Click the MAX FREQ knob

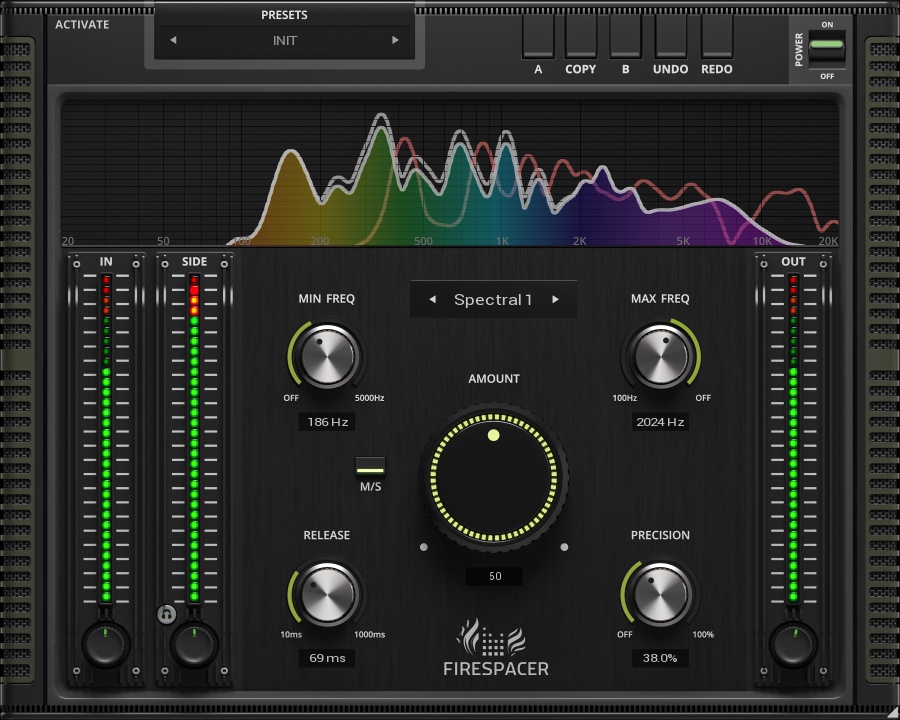pyautogui.click(x=660, y=357)
